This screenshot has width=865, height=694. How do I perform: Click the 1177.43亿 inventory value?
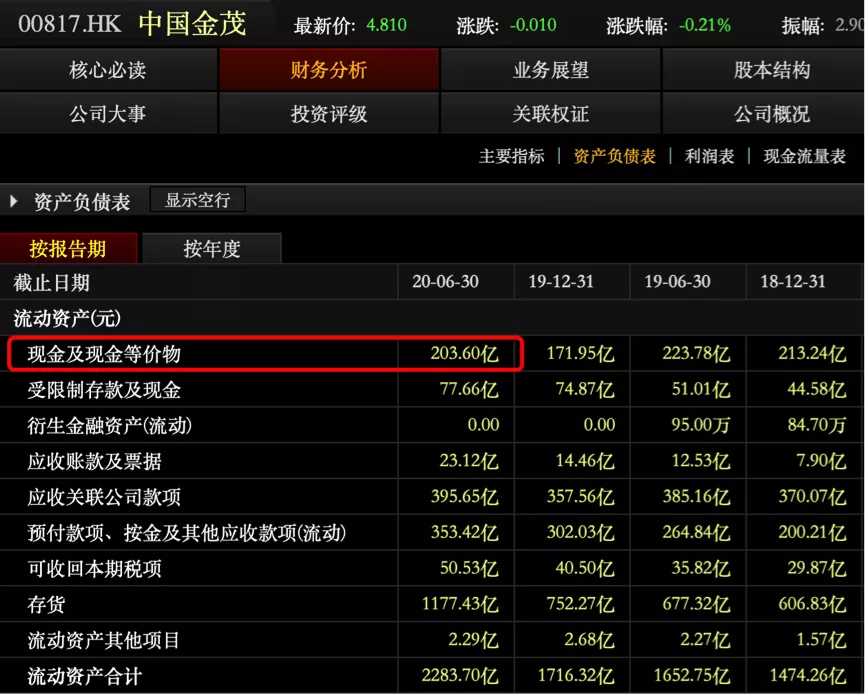pyautogui.click(x=460, y=604)
